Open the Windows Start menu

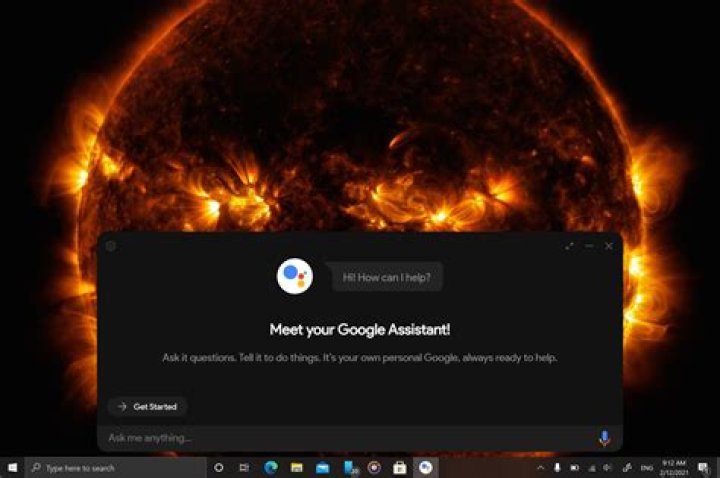[x=12, y=467]
